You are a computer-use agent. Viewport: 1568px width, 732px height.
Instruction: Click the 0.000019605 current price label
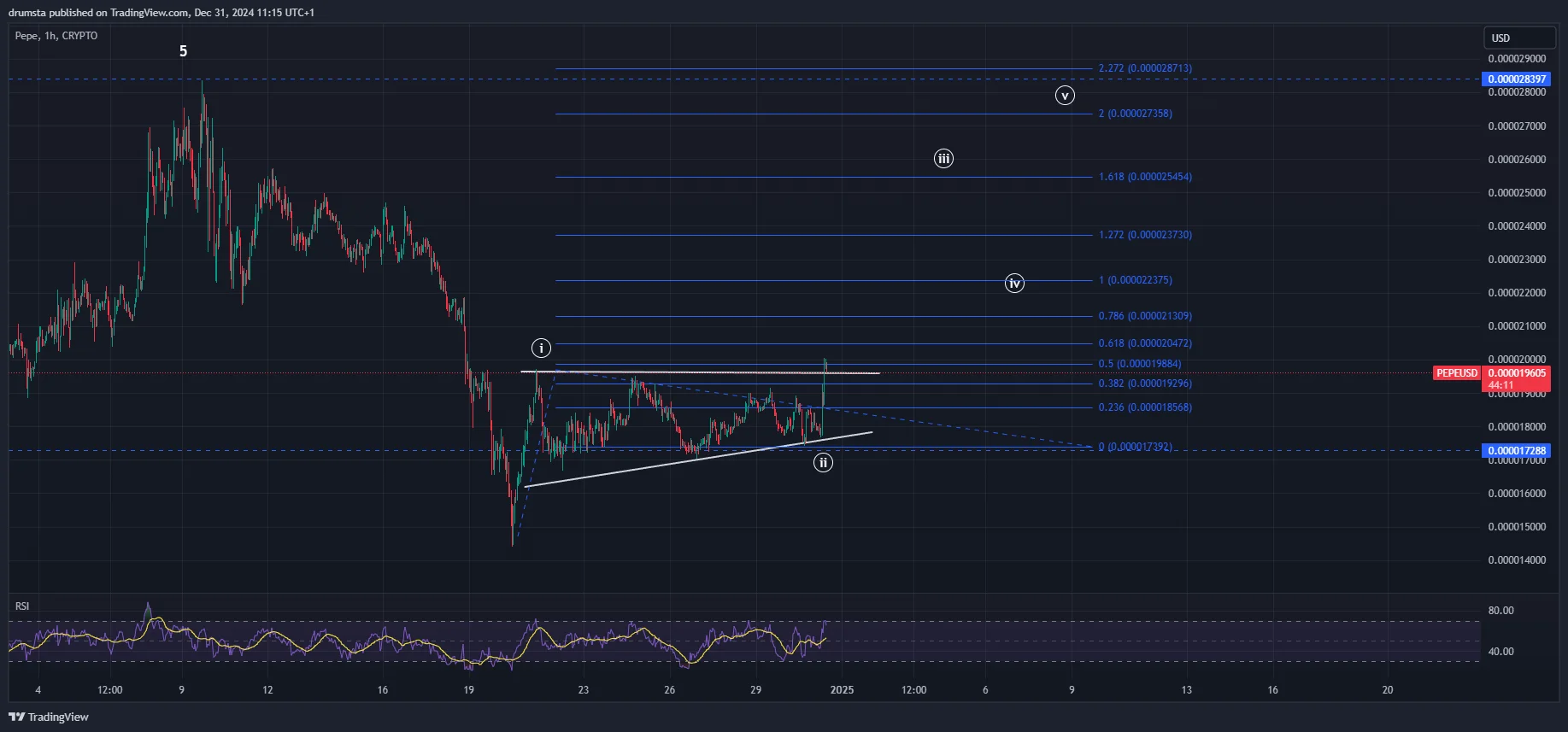click(1517, 373)
